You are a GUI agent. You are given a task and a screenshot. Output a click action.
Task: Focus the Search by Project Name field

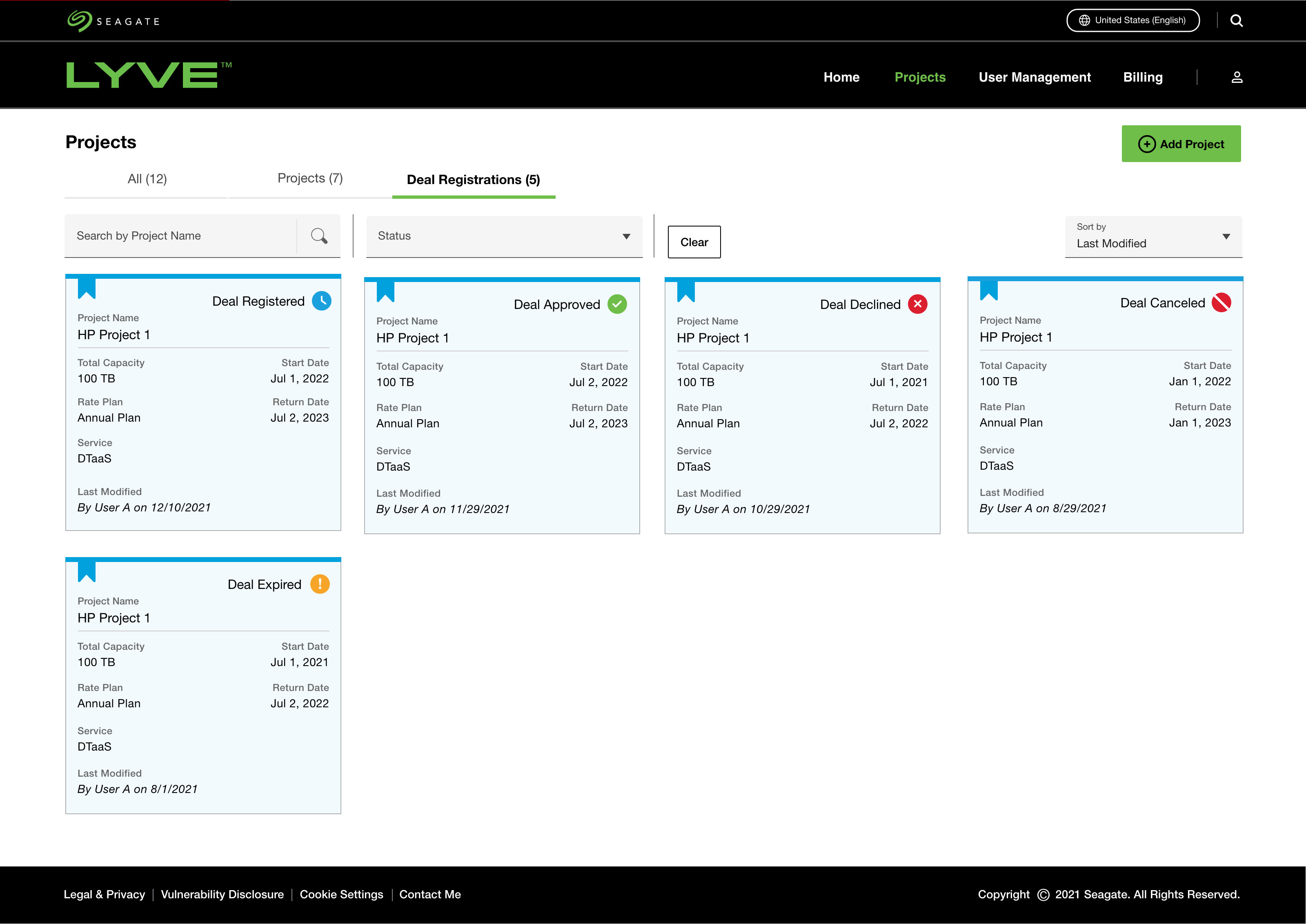point(180,236)
